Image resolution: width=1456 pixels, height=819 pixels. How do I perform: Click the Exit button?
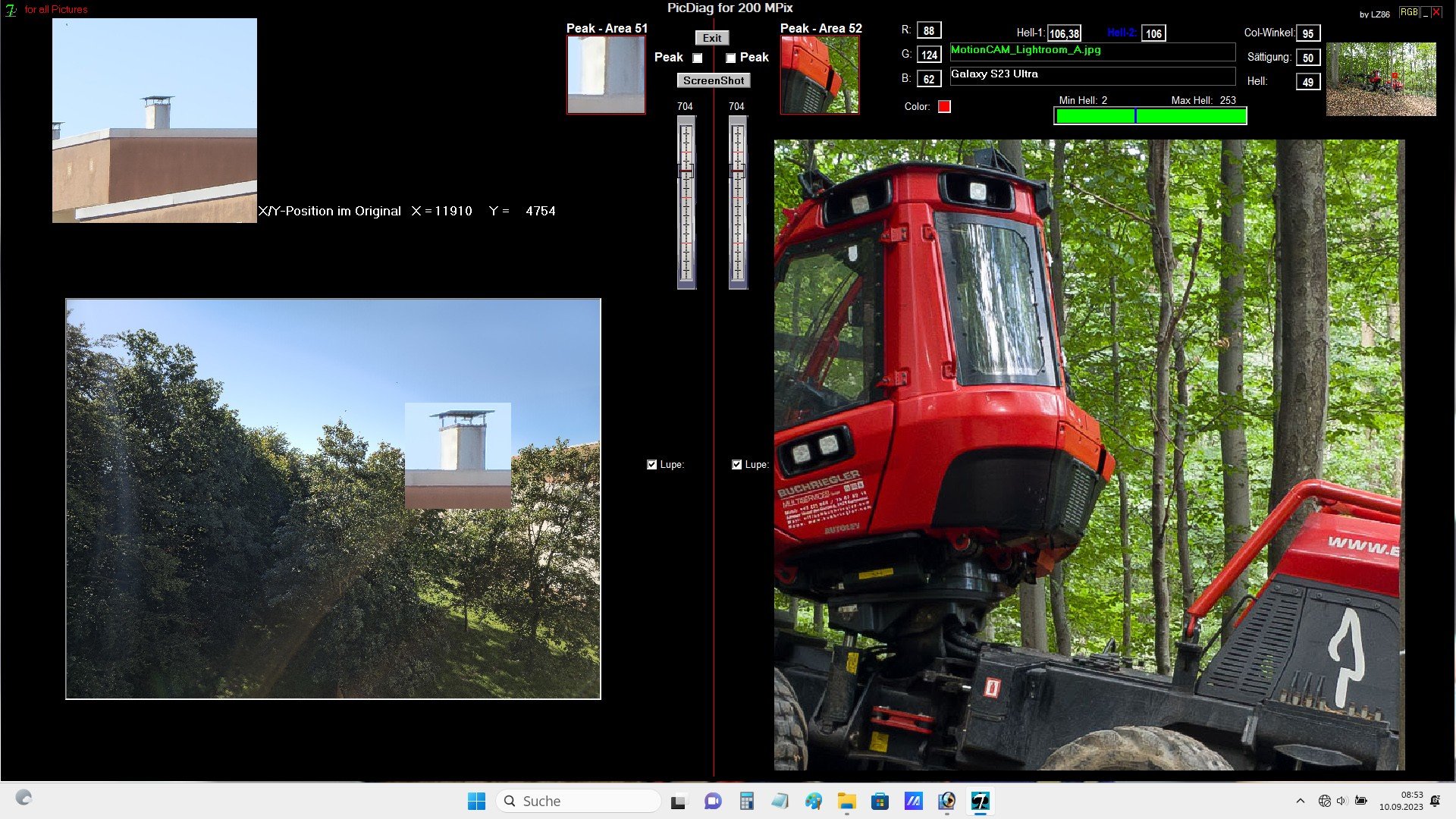point(711,38)
